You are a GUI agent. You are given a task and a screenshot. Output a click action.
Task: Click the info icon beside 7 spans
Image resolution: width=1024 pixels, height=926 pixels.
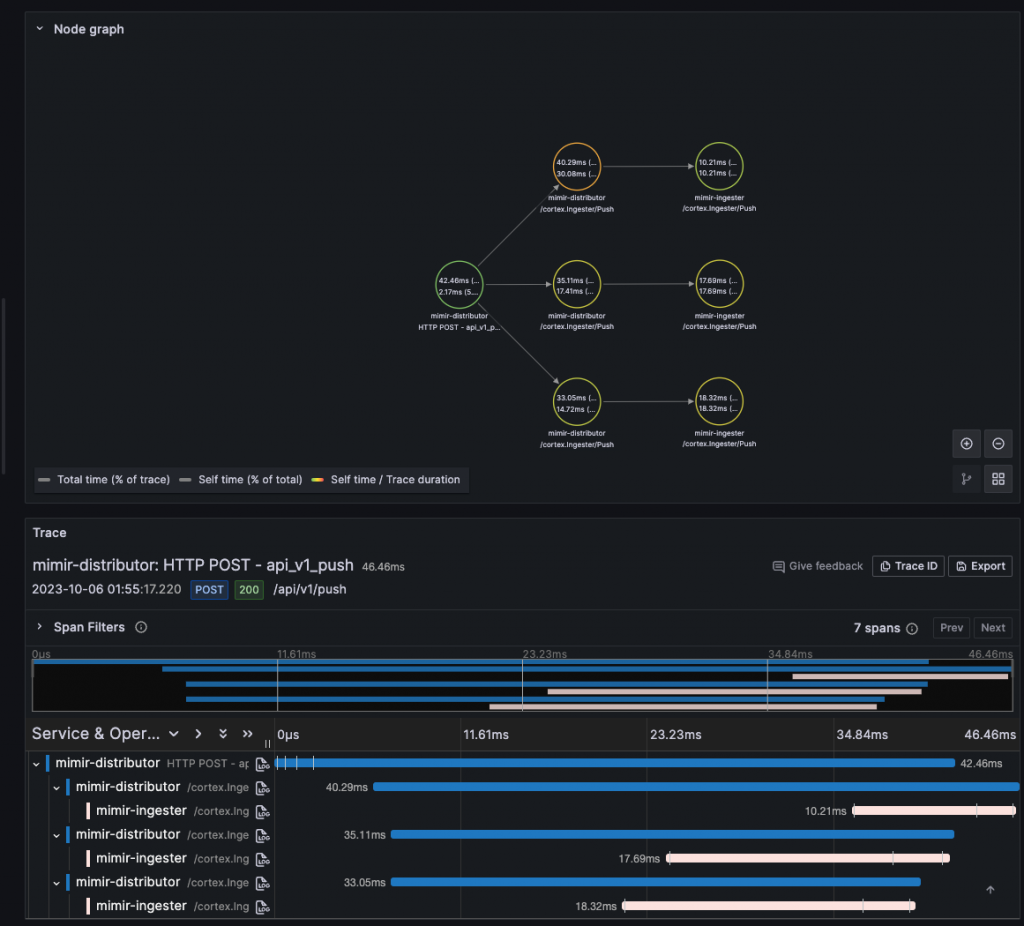tap(912, 628)
